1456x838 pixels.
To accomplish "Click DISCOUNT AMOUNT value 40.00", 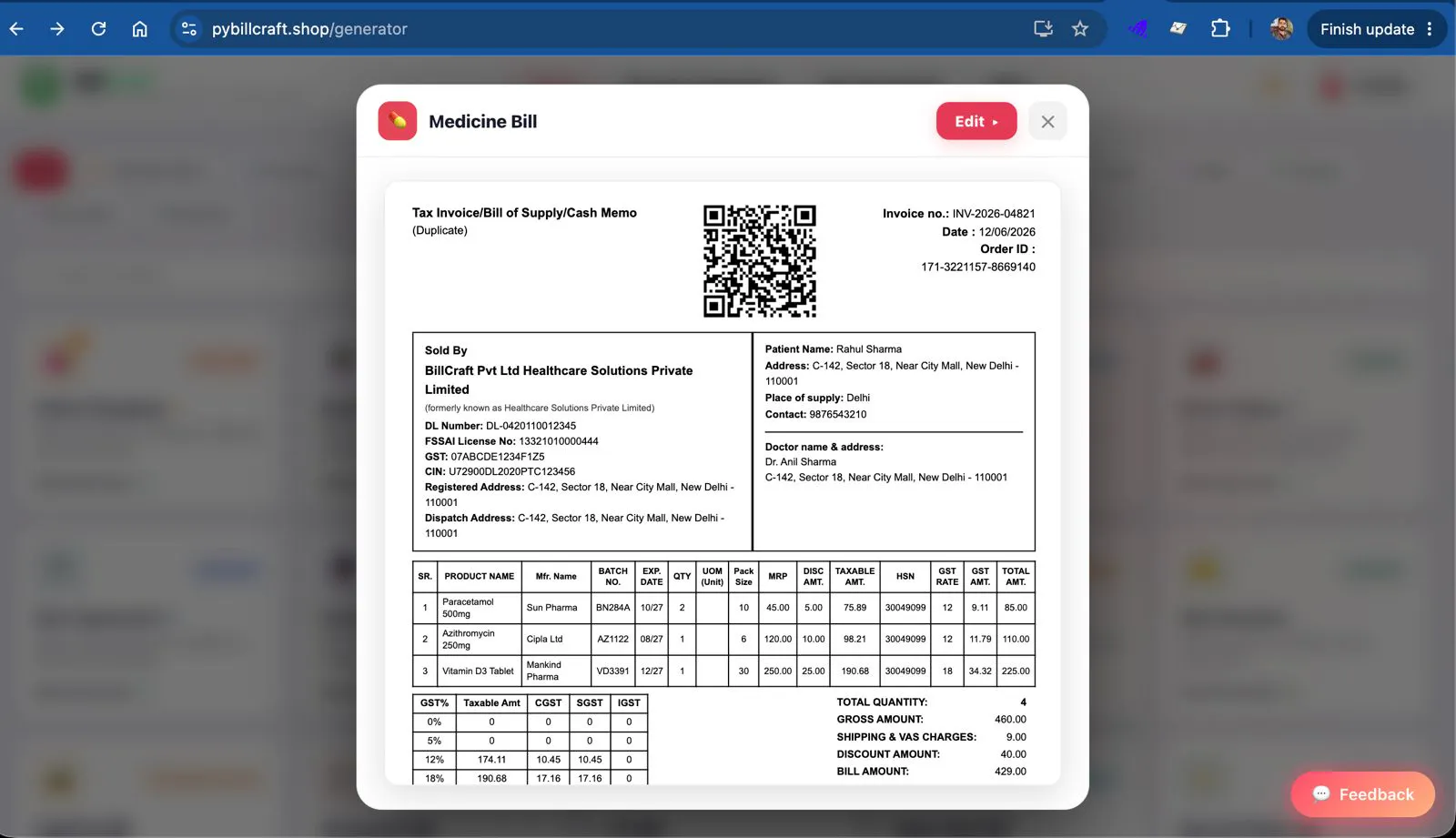I will click(x=1013, y=754).
